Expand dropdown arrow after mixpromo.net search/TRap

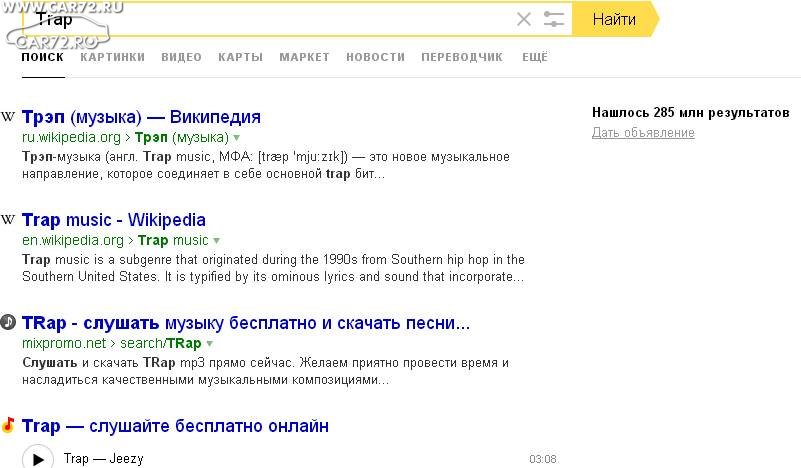[209, 344]
